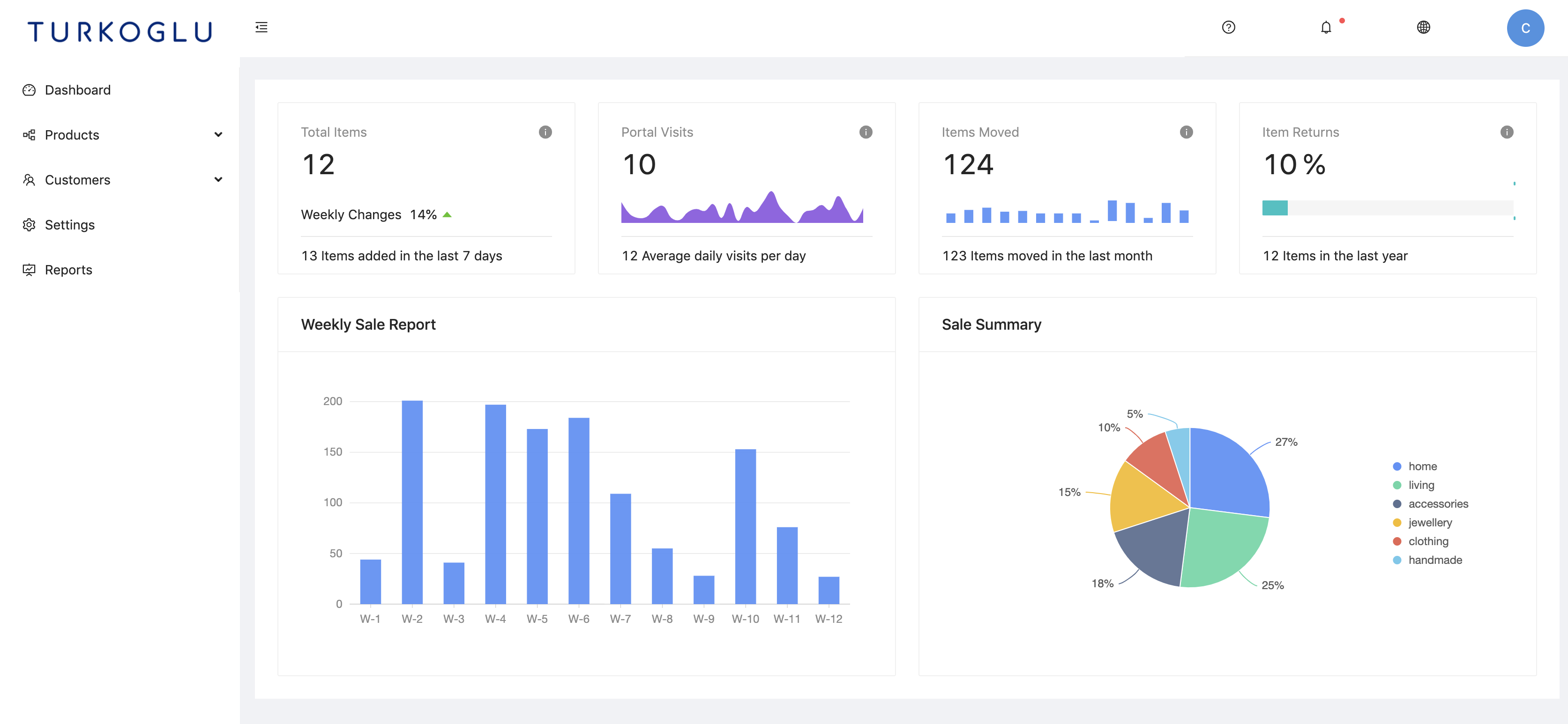
Task: Go to Dashboard menu item
Action: tap(77, 90)
